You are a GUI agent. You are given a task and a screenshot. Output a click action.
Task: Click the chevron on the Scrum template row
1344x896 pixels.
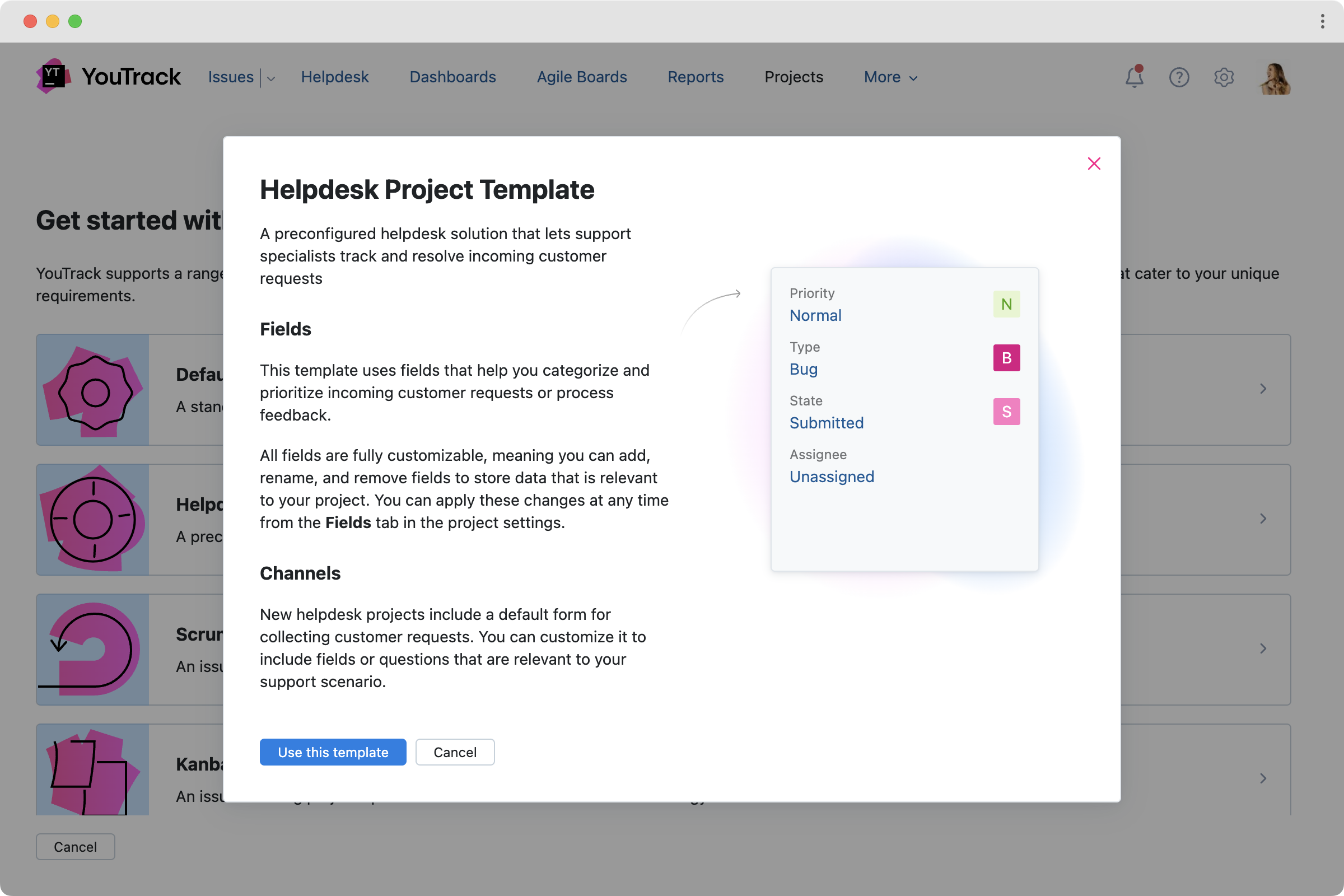(1263, 648)
